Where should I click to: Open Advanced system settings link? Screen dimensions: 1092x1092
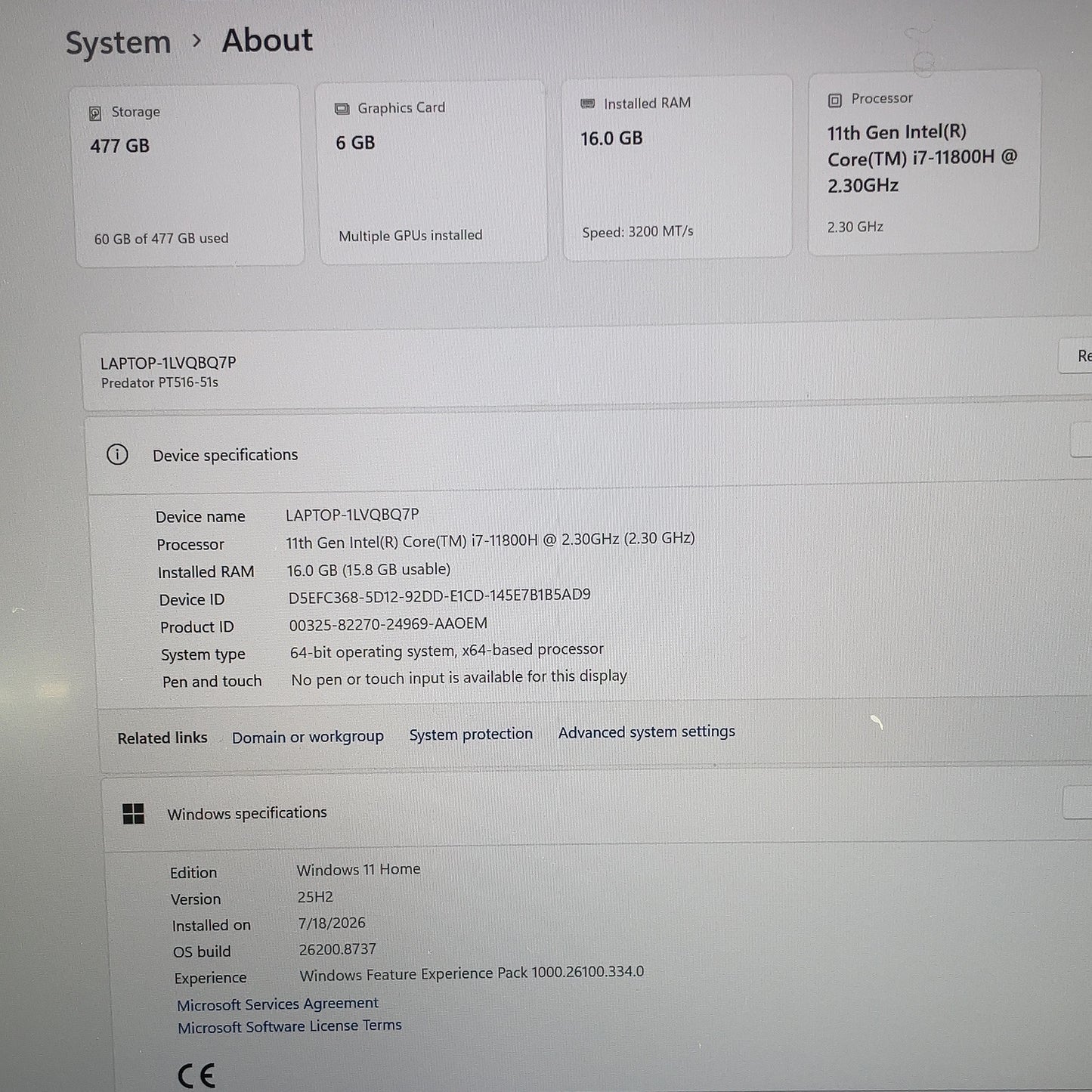[x=647, y=732]
